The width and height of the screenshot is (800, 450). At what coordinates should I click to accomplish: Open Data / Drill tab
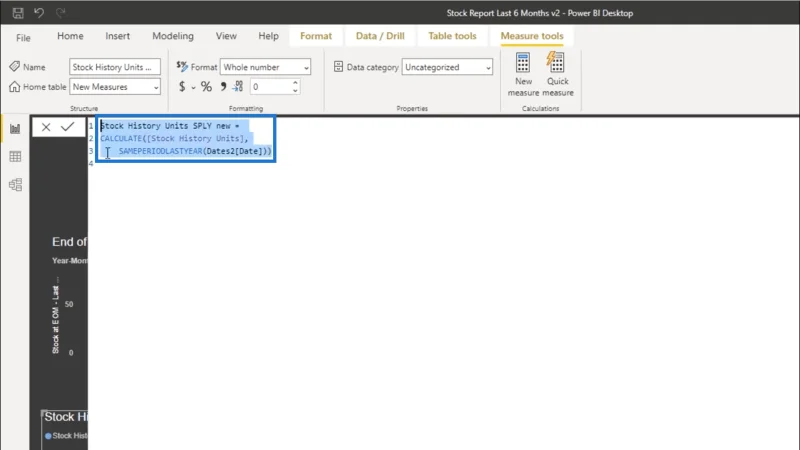point(380,36)
